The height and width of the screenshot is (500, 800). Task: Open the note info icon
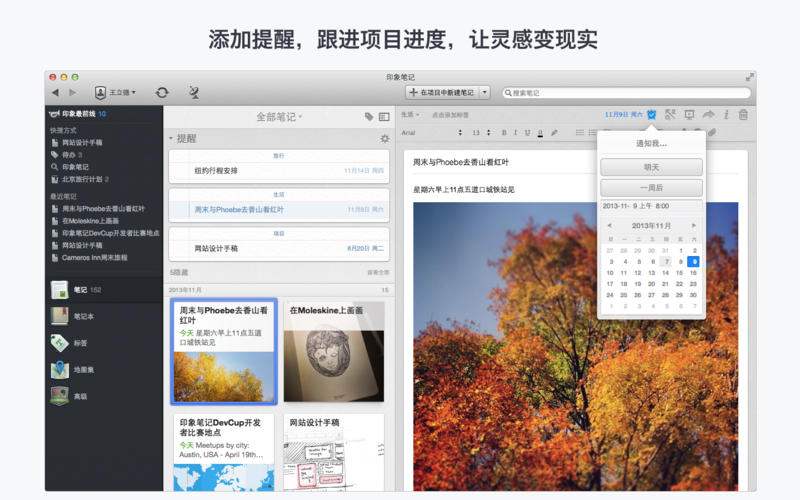point(726,114)
